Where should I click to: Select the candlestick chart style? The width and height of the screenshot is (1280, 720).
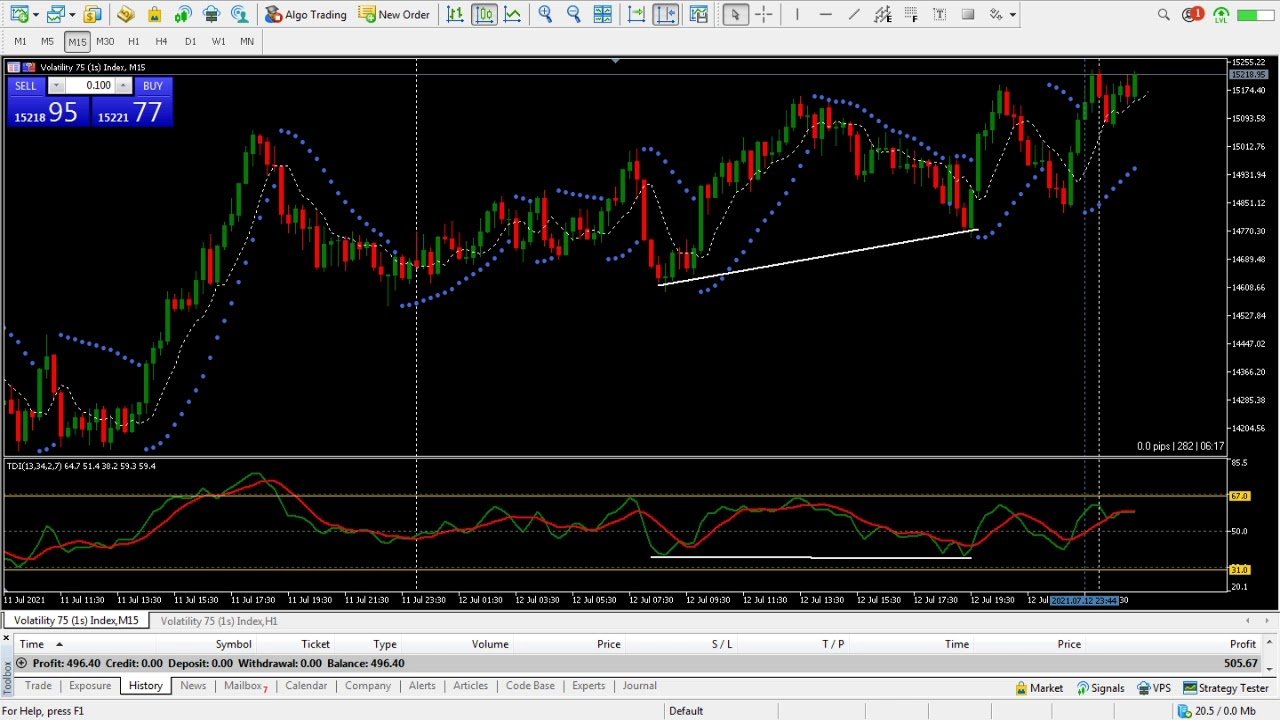coord(485,14)
